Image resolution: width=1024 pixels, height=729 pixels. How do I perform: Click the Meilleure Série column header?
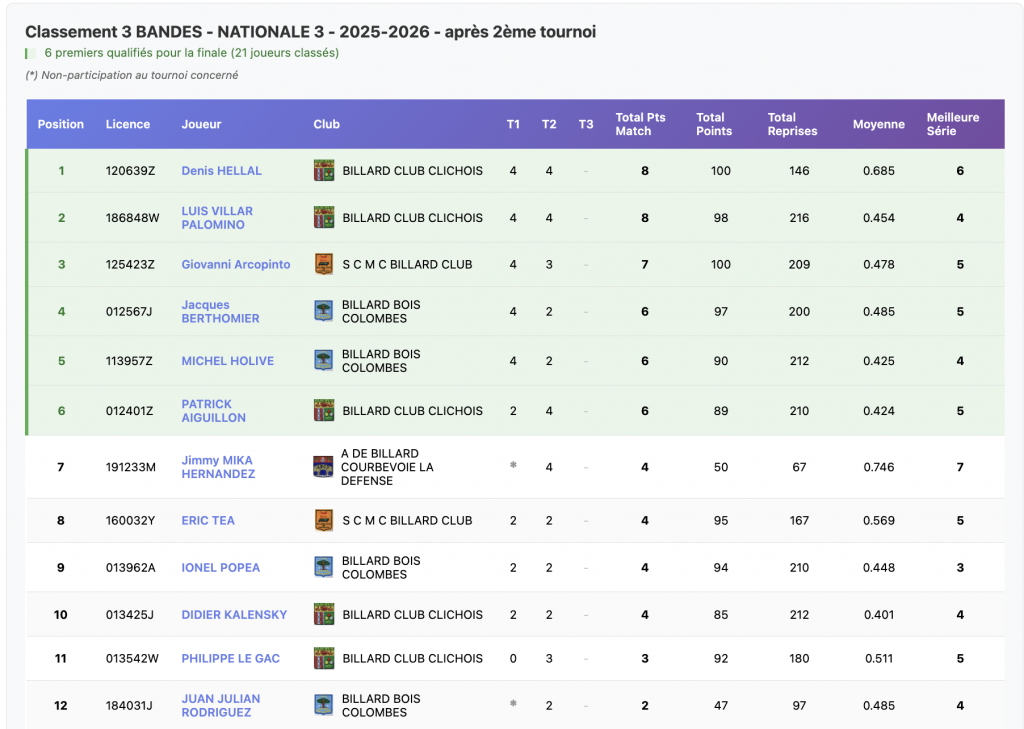tap(952, 124)
